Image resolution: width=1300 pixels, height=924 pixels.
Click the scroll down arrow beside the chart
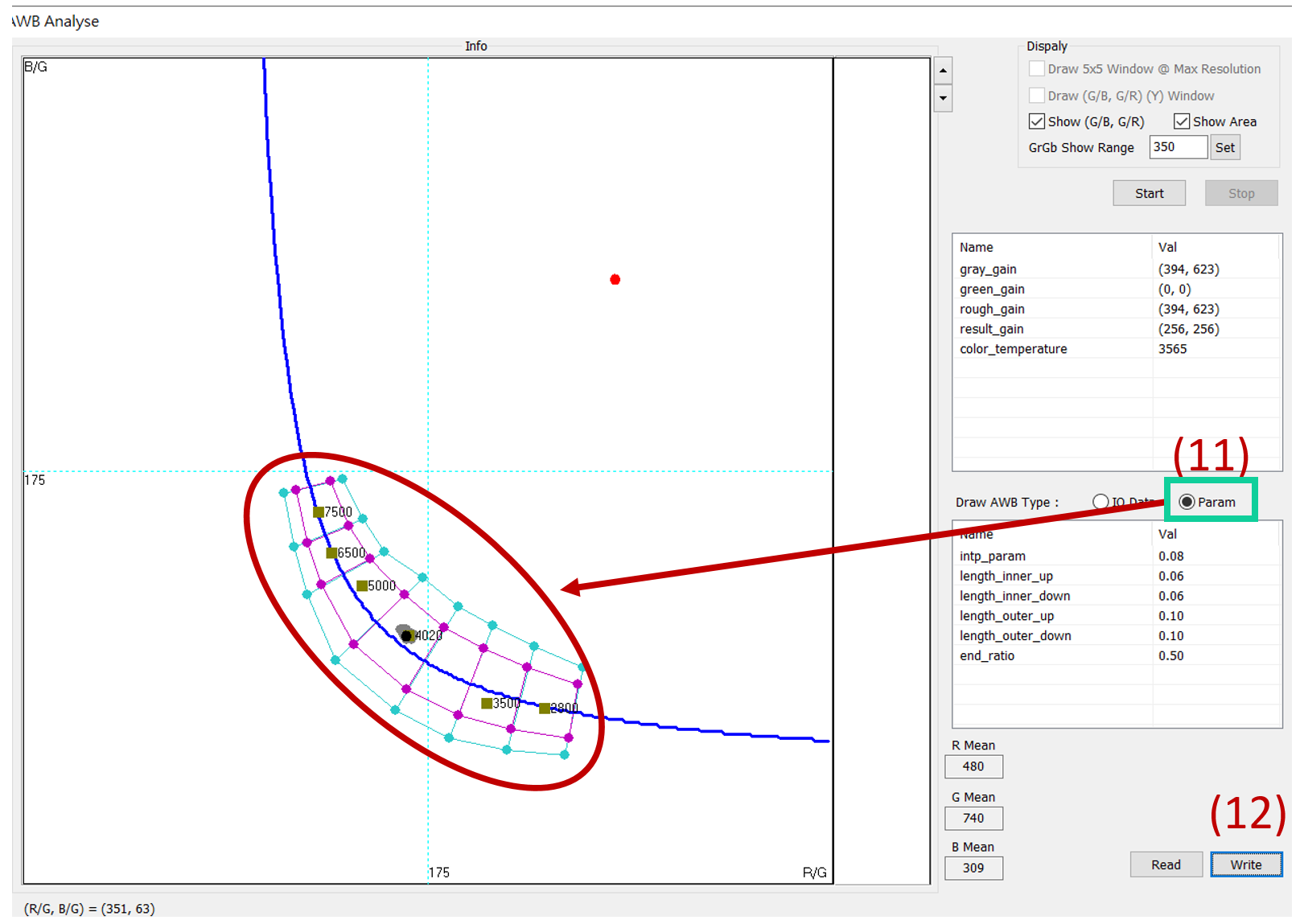tap(943, 99)
